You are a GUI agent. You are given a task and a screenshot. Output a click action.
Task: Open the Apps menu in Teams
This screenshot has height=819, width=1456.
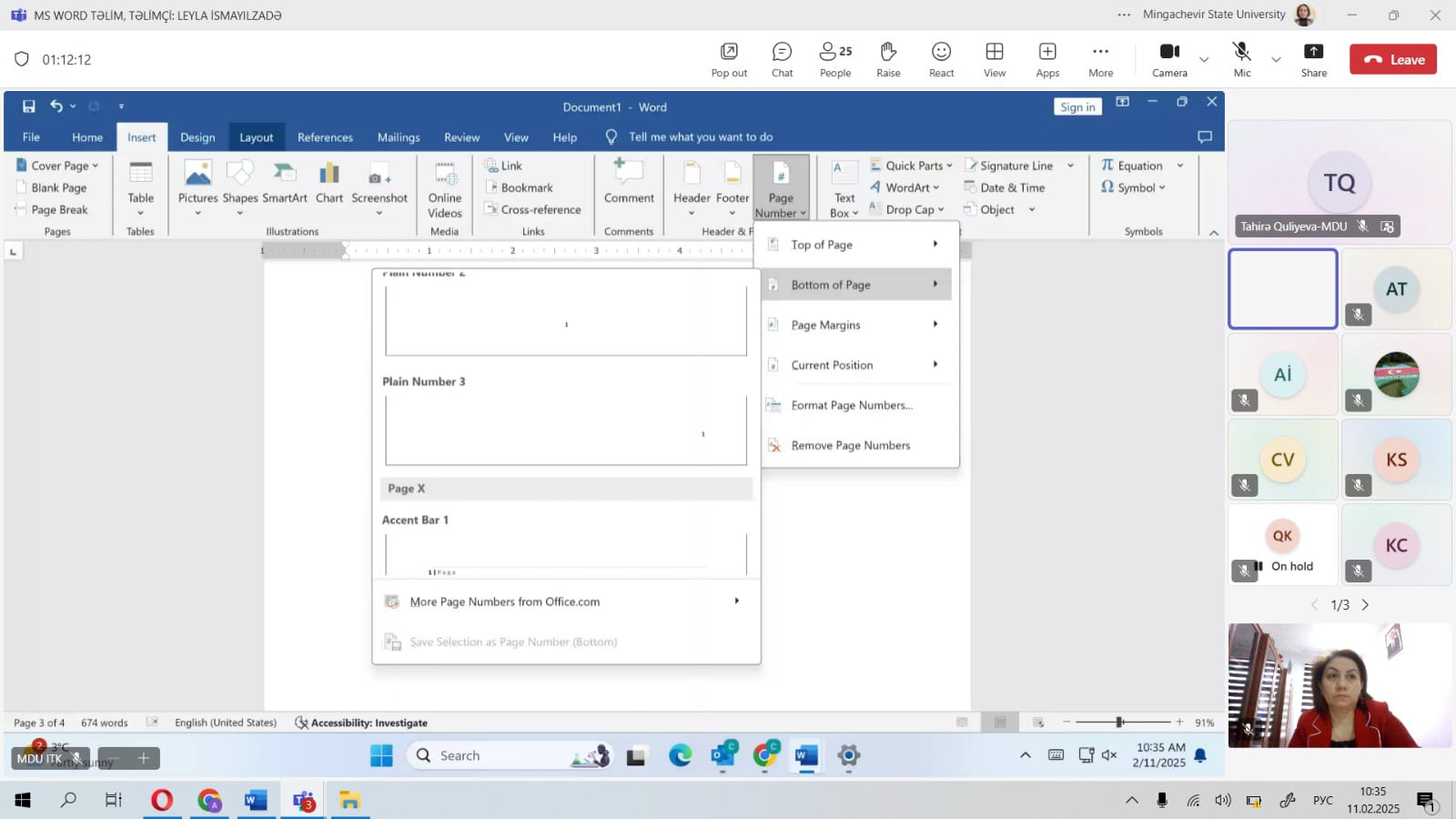[x=1047, y=60]
